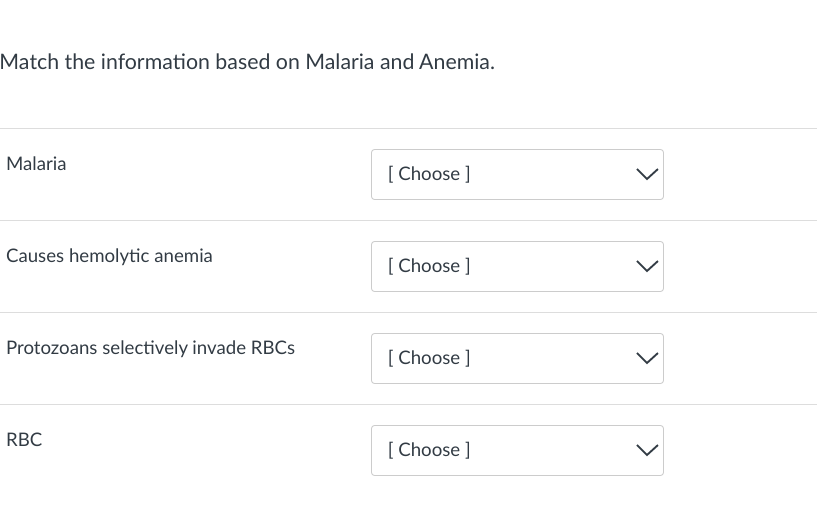Click chevron arrow for Causes hemolytic anemia
The image size is (817, 507).
tap(647, 266)
